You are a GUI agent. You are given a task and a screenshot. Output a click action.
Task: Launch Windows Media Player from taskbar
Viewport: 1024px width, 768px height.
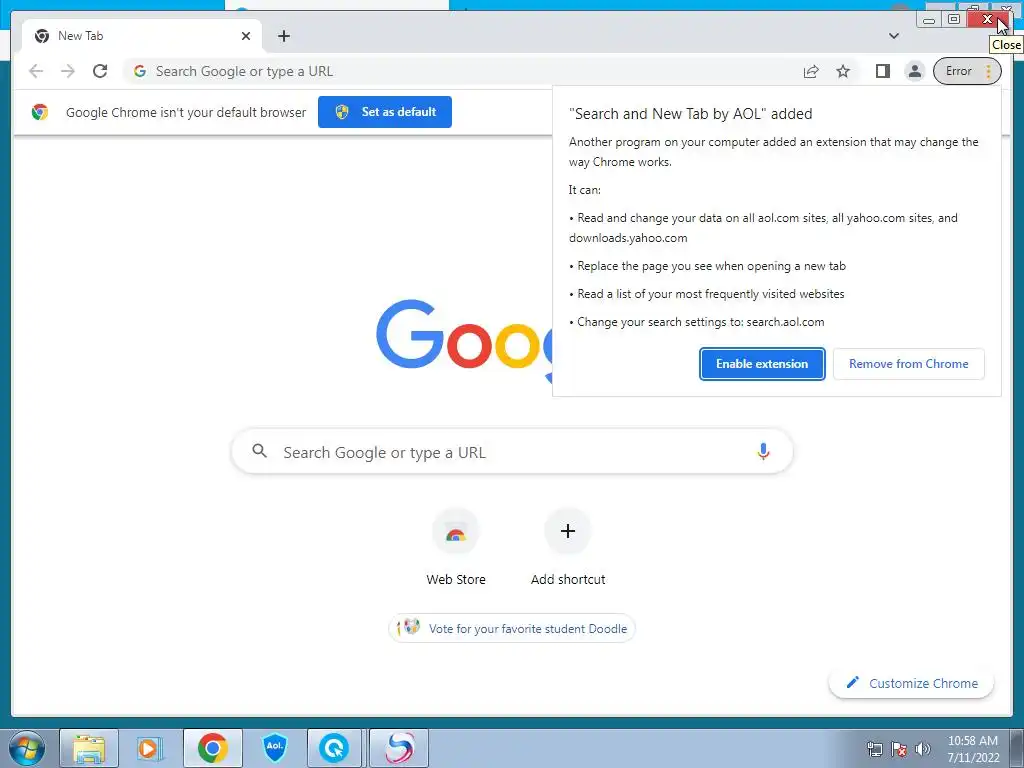[x=149, y=748]
